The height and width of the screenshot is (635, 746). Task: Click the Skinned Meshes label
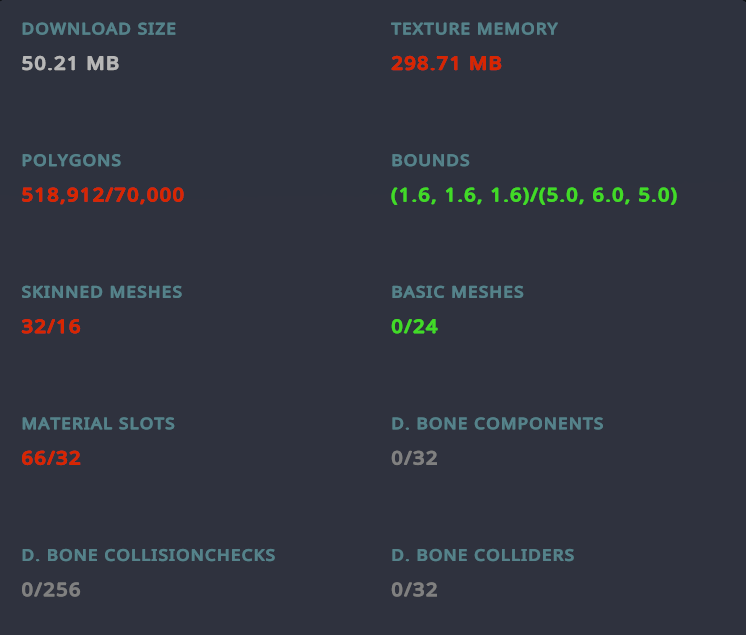click(102, 292)
